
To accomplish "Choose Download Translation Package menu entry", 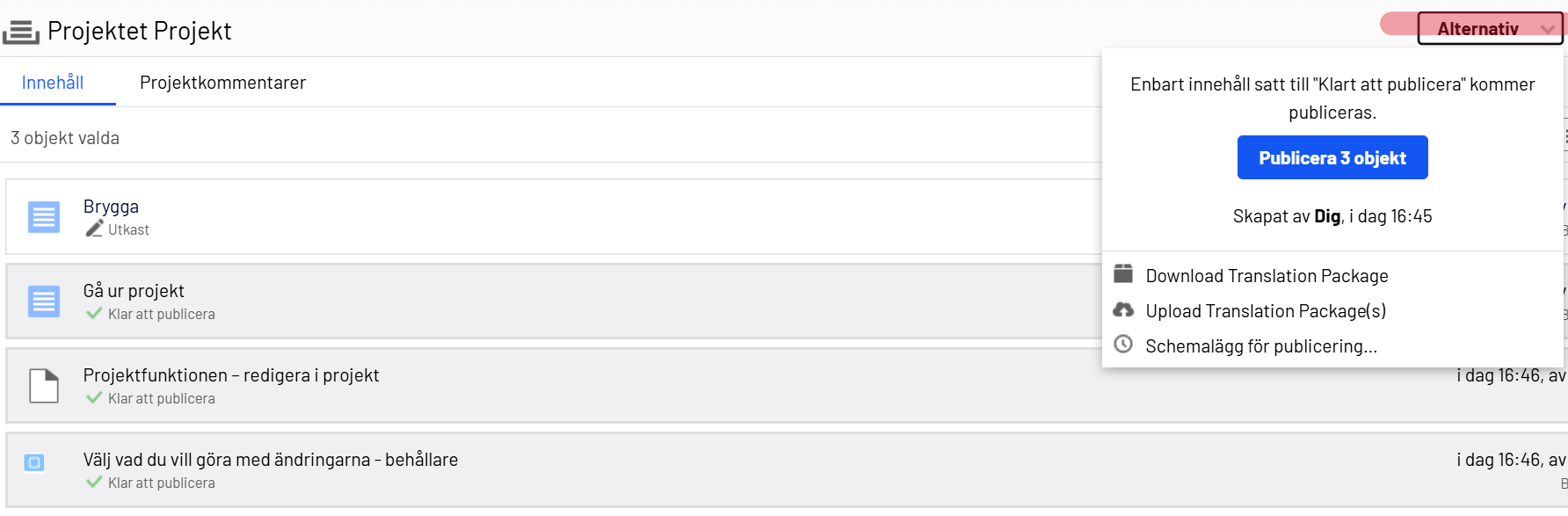I will coord(1267,276).
